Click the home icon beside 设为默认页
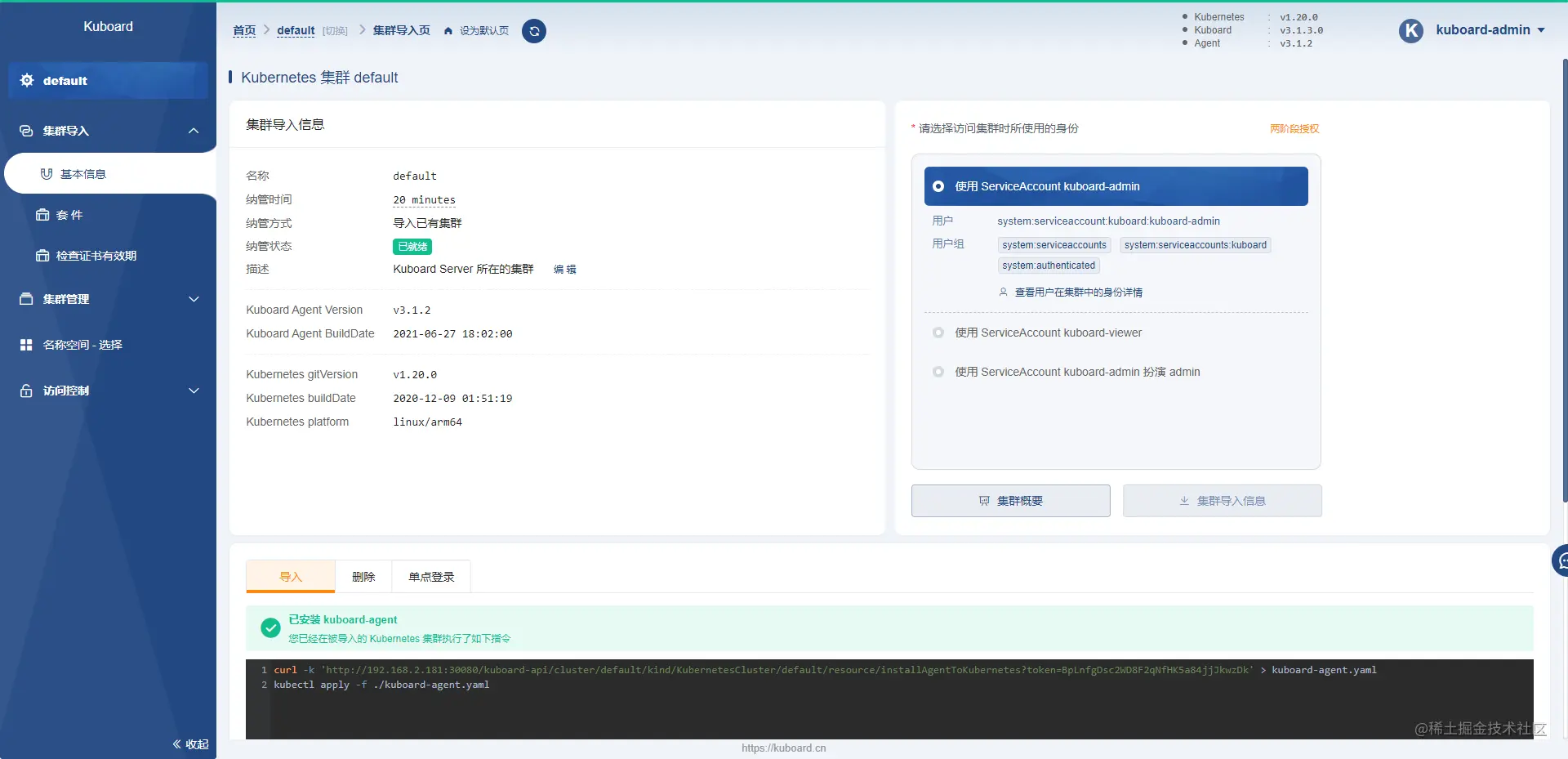1568x759 pixels. (x=448, y=31)
